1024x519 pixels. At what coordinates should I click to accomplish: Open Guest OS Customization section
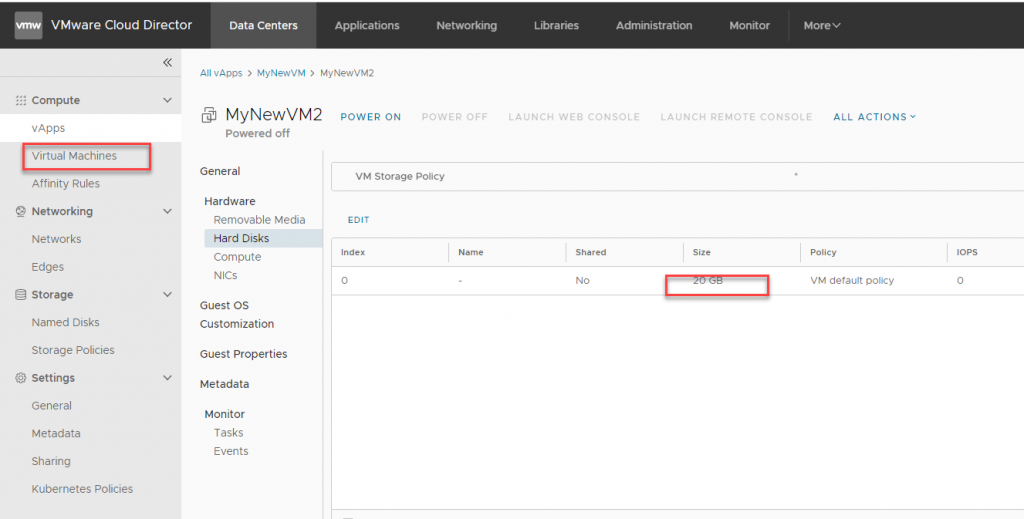tap(237, 315)
